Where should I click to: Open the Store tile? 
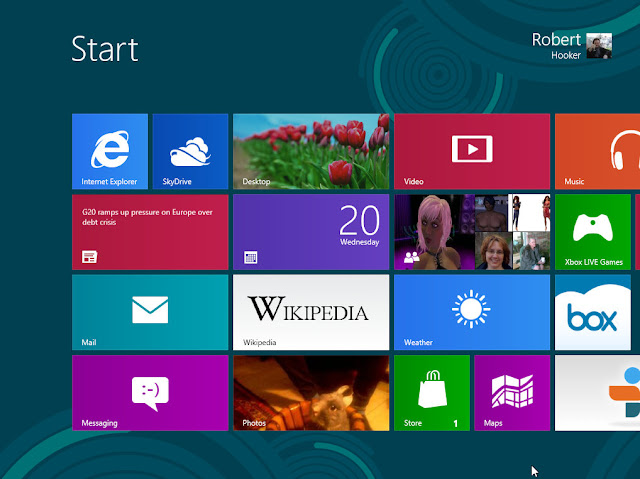pos(432,393)
